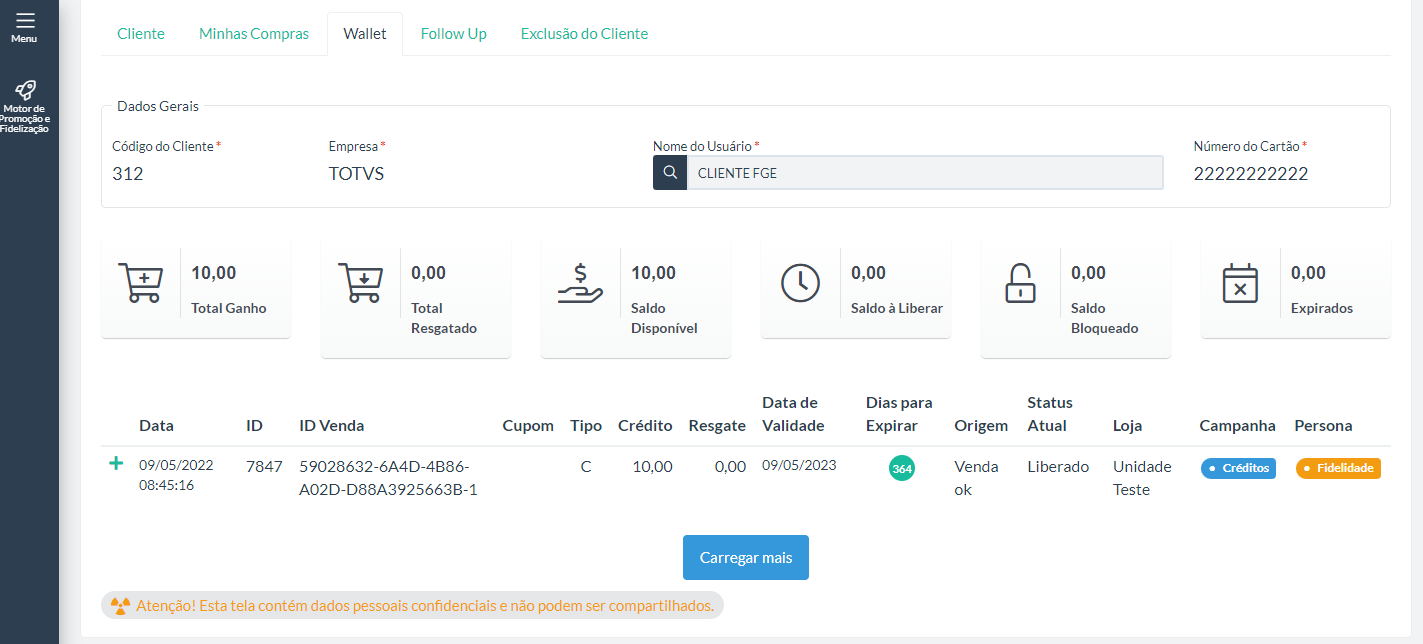The image size is (1423, 644).
Task: Open Motor de Promoção e Fidelização rocket icon
Action: click(25, 90)
